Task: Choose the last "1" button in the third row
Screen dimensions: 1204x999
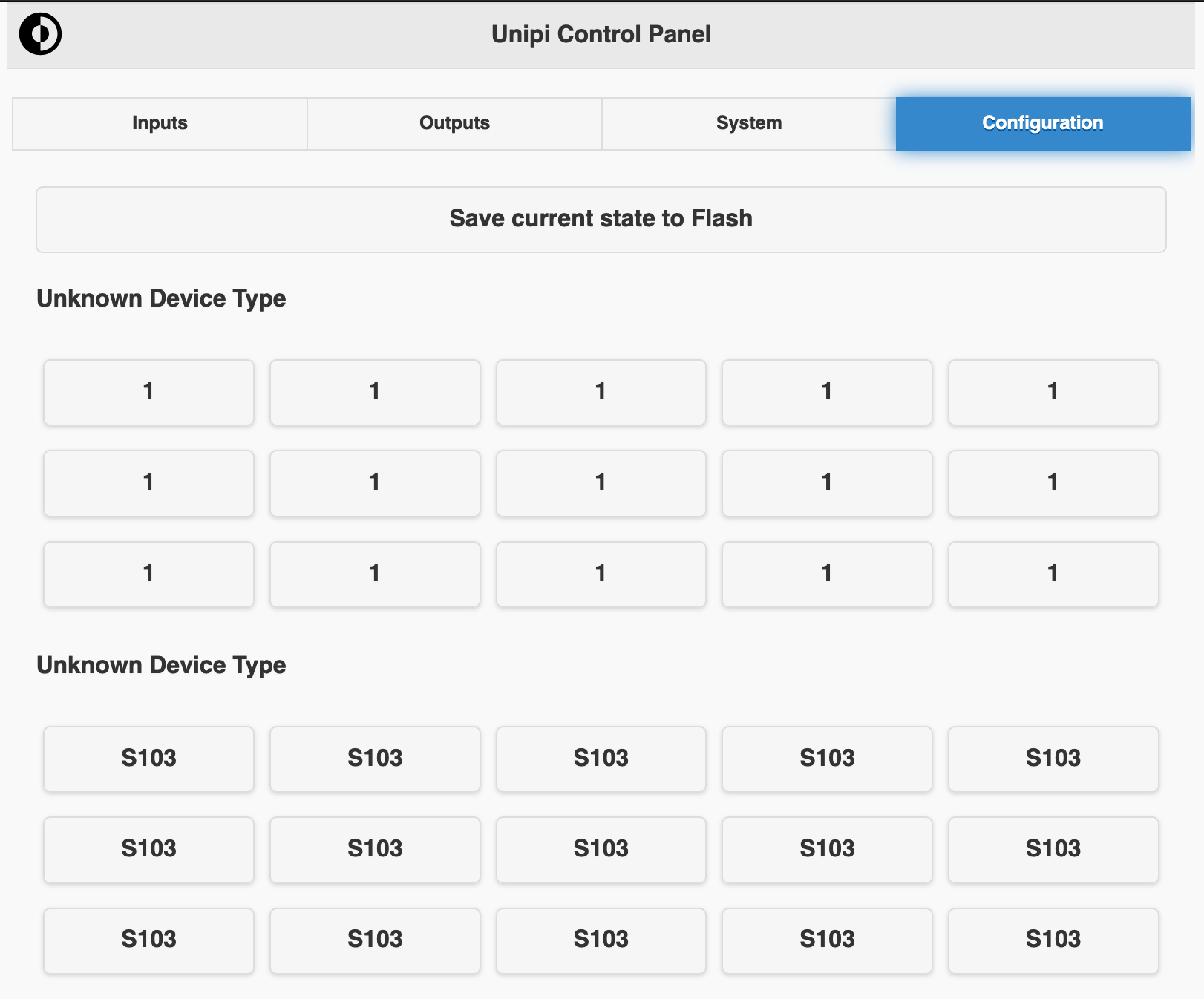Action: coord(1053,574)
